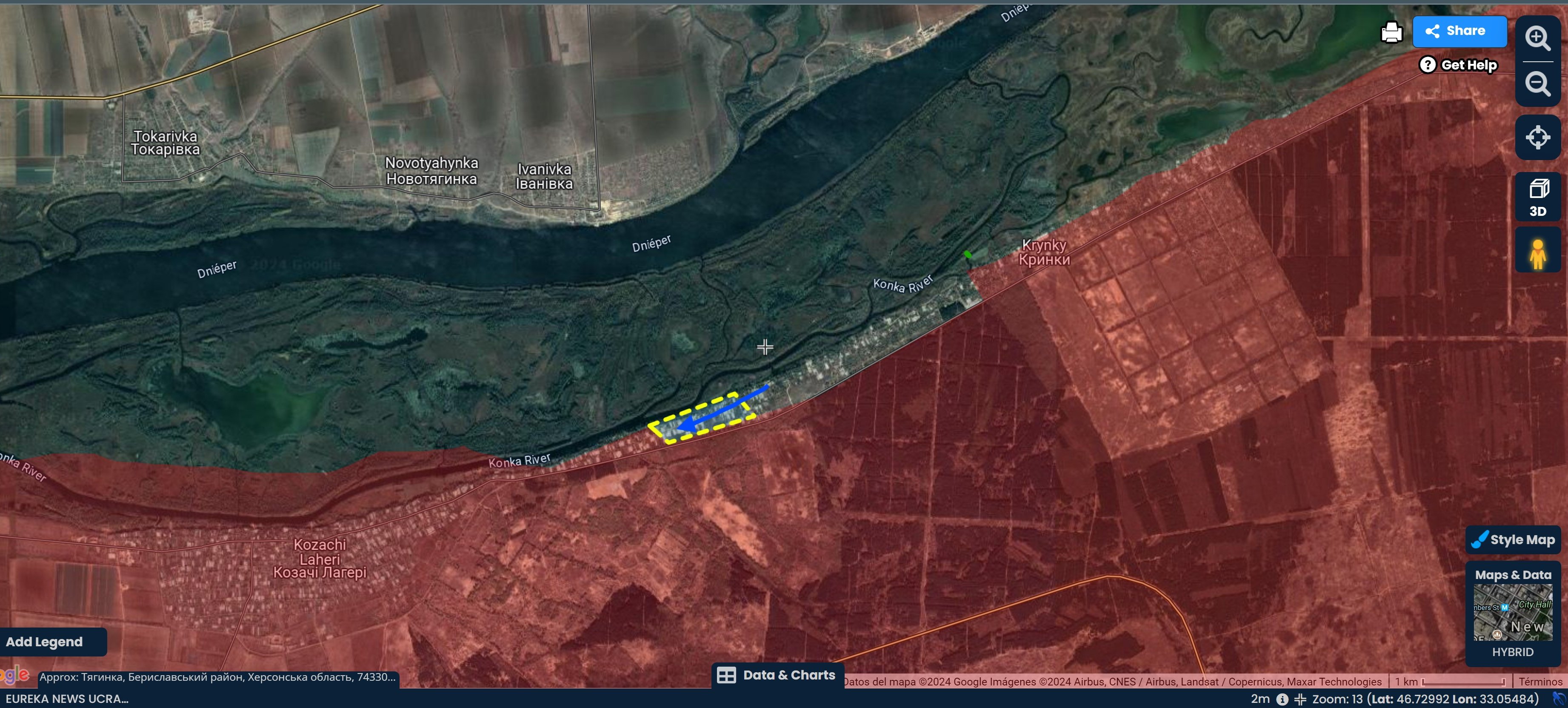This screenshot has width=1568, height=708.
Task: Click the locate-me crosshair icon
Action: (1537, 137)
